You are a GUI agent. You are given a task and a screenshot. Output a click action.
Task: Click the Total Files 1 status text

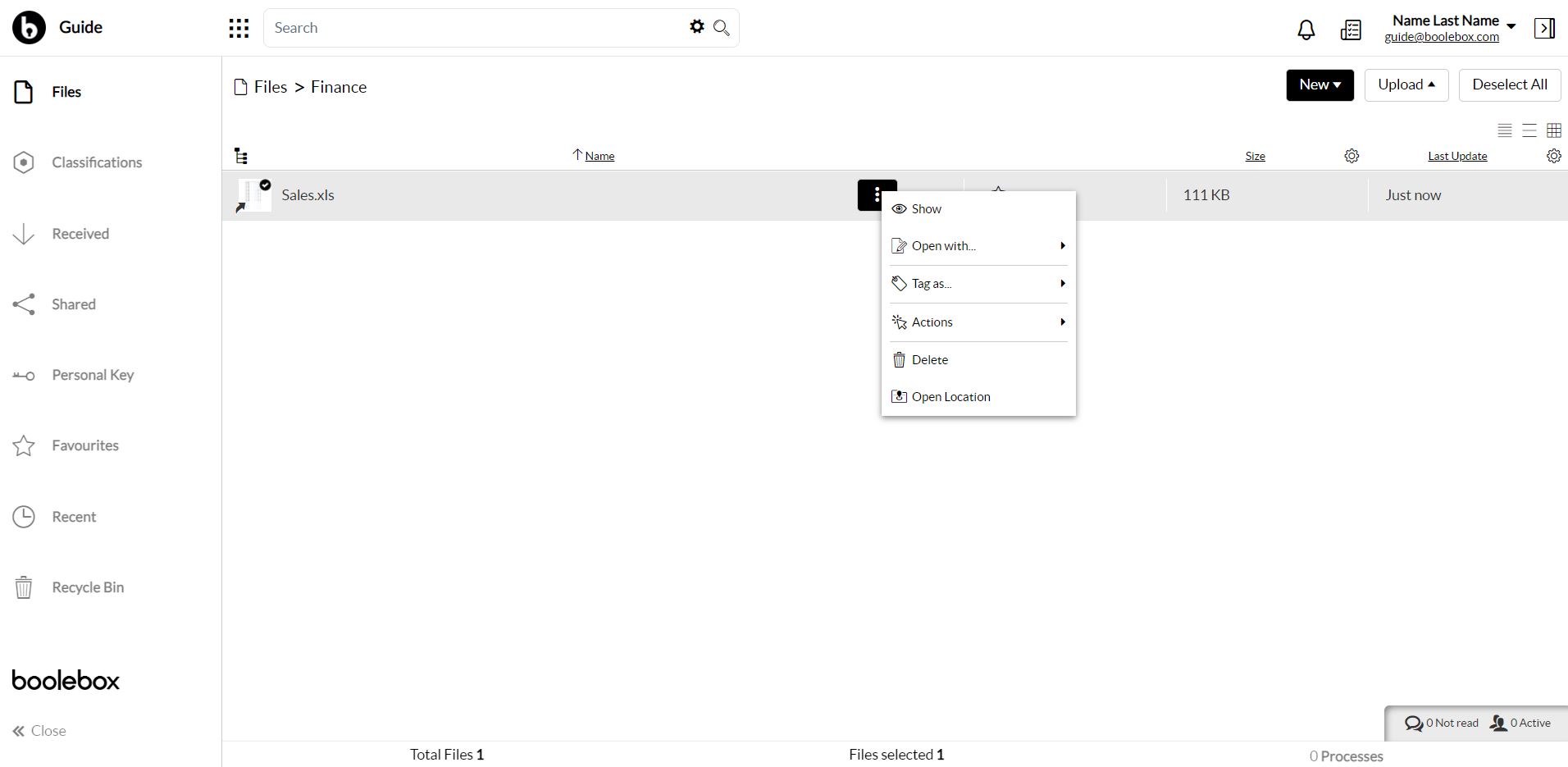(447, 755)
